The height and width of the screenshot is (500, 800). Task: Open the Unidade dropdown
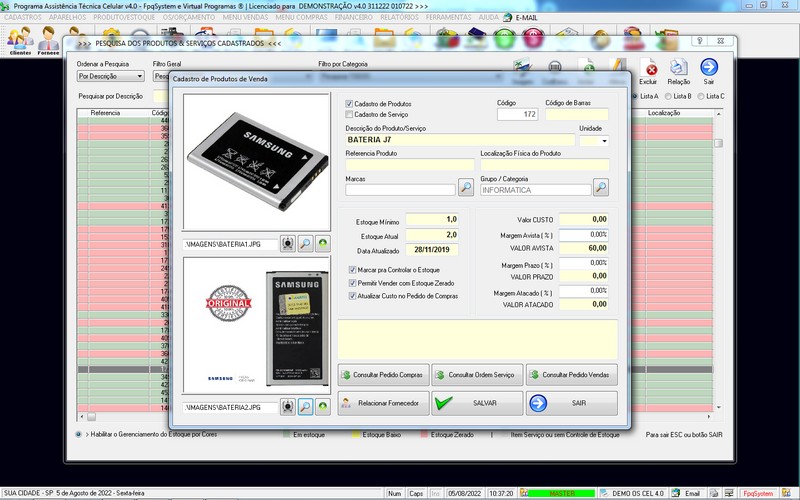click(602, 141)
